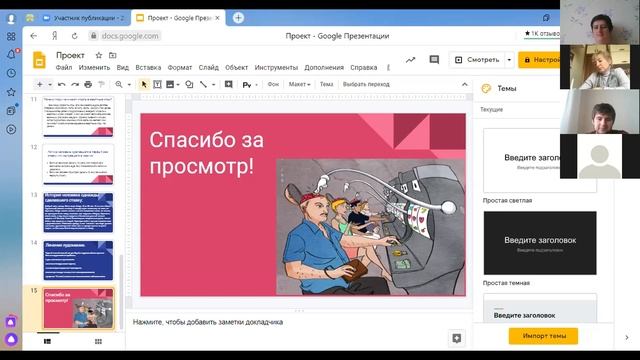Open browser sidebar favorites star
This screenshot has width=640, height=360.
click(x=11, y=92)
